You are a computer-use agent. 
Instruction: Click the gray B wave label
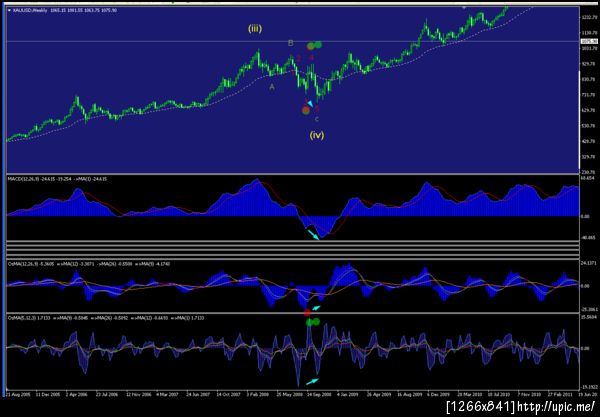[x=290, y=43]
